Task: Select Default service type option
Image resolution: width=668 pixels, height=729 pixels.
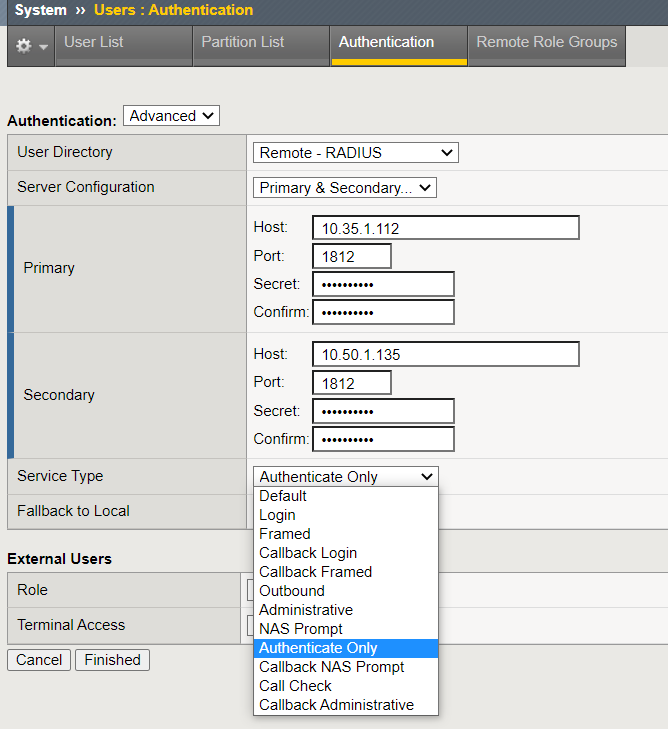Action: click(x=283, y=496)
